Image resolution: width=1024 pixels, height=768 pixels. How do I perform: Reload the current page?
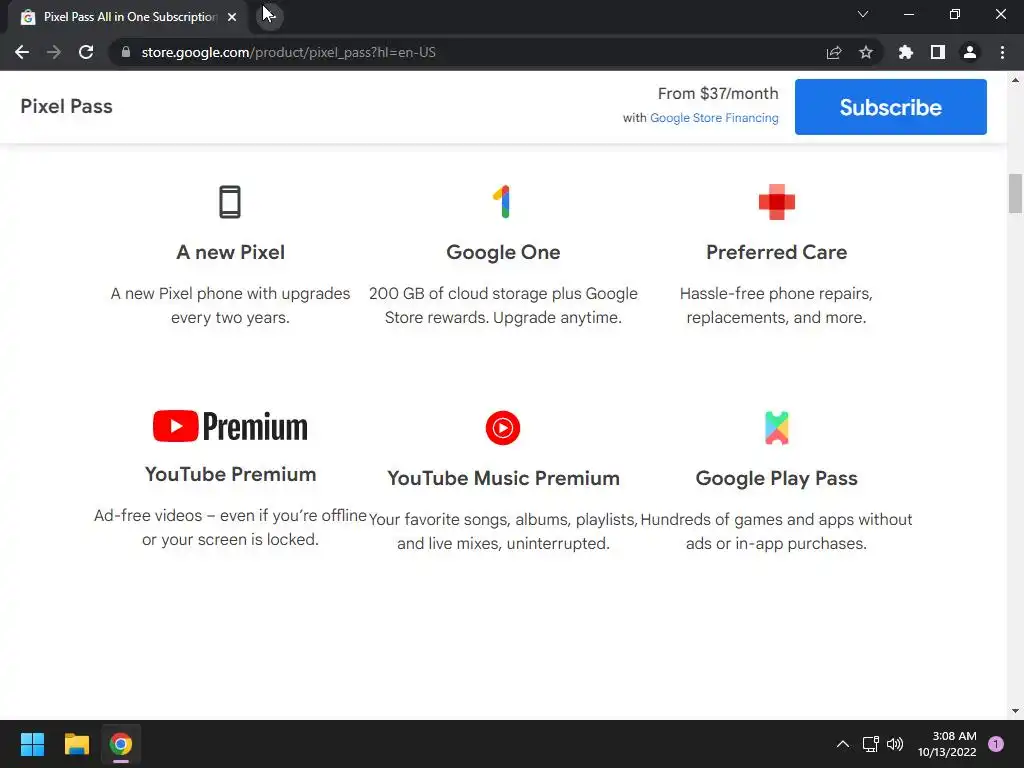(x=86, y=52)
